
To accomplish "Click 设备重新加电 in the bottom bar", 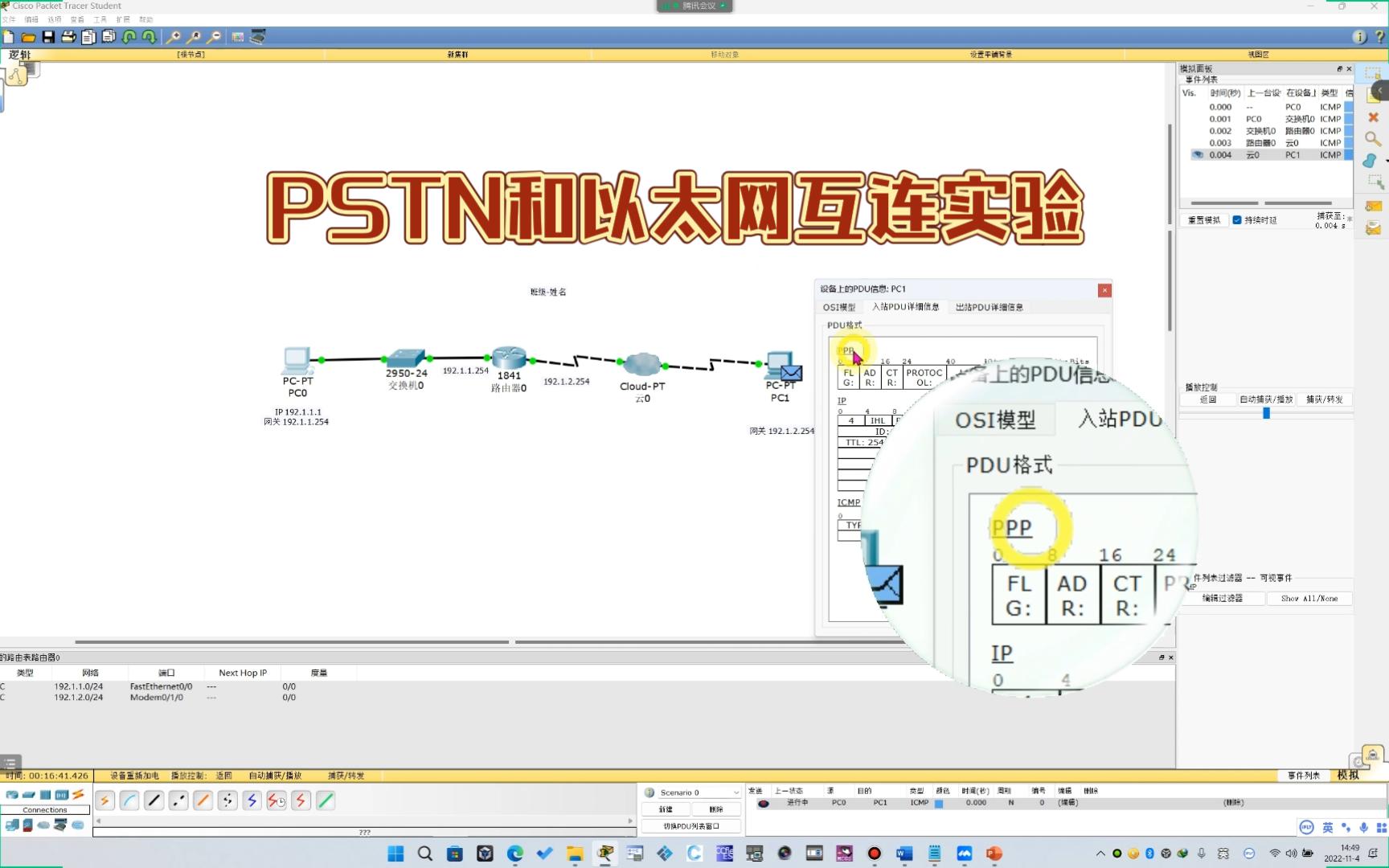I will click(134, 776).
